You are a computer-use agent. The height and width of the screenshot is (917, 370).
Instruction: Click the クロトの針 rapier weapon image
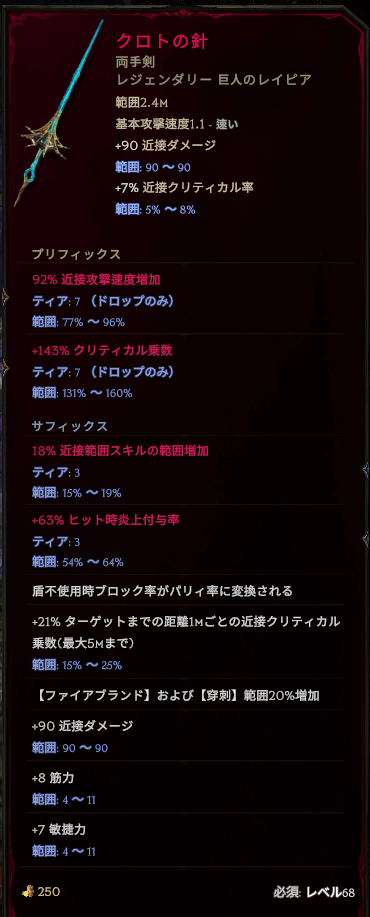tap(60, 114)
